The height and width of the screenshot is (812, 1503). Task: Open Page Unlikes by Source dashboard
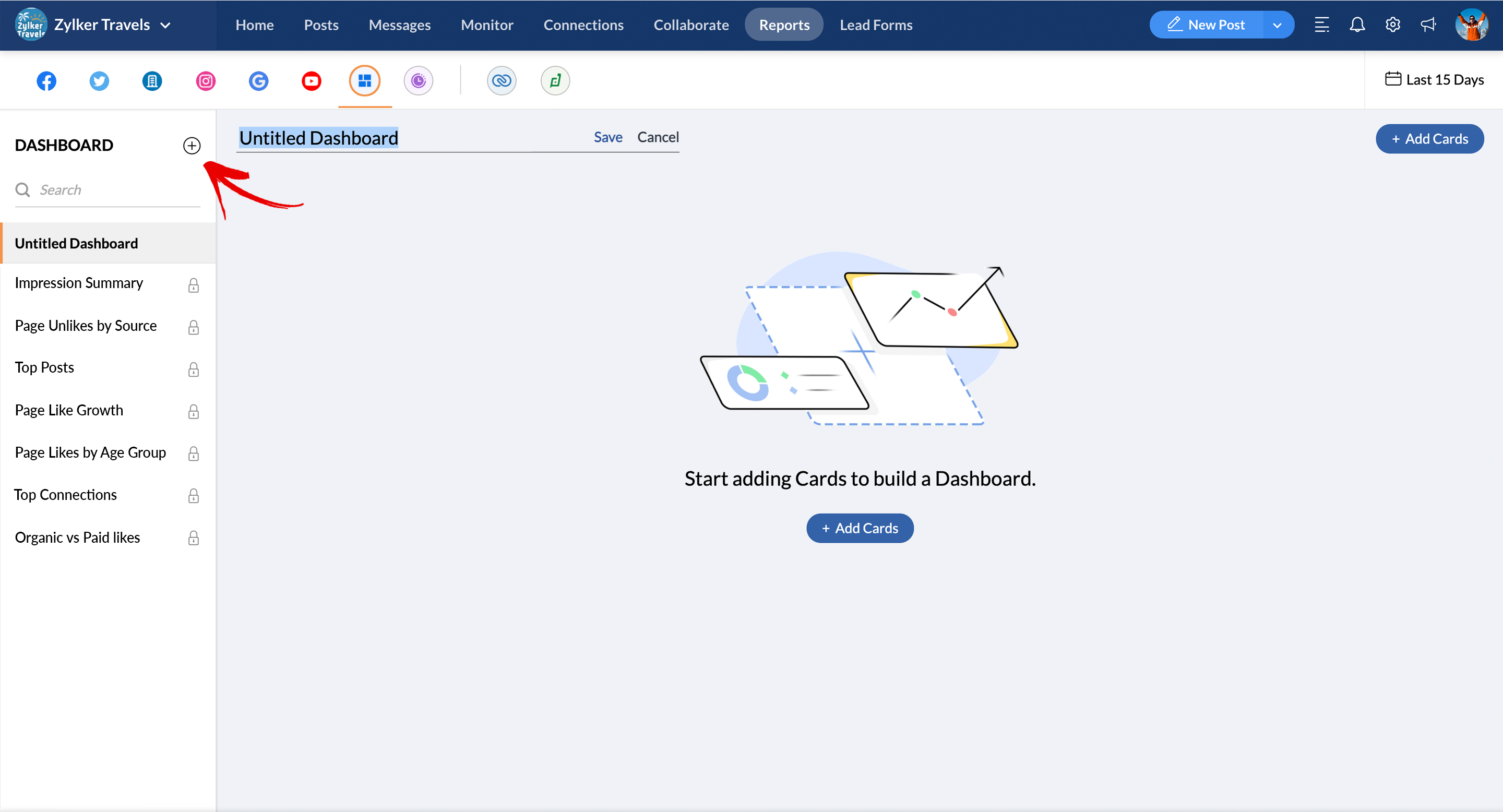point(86,326)
